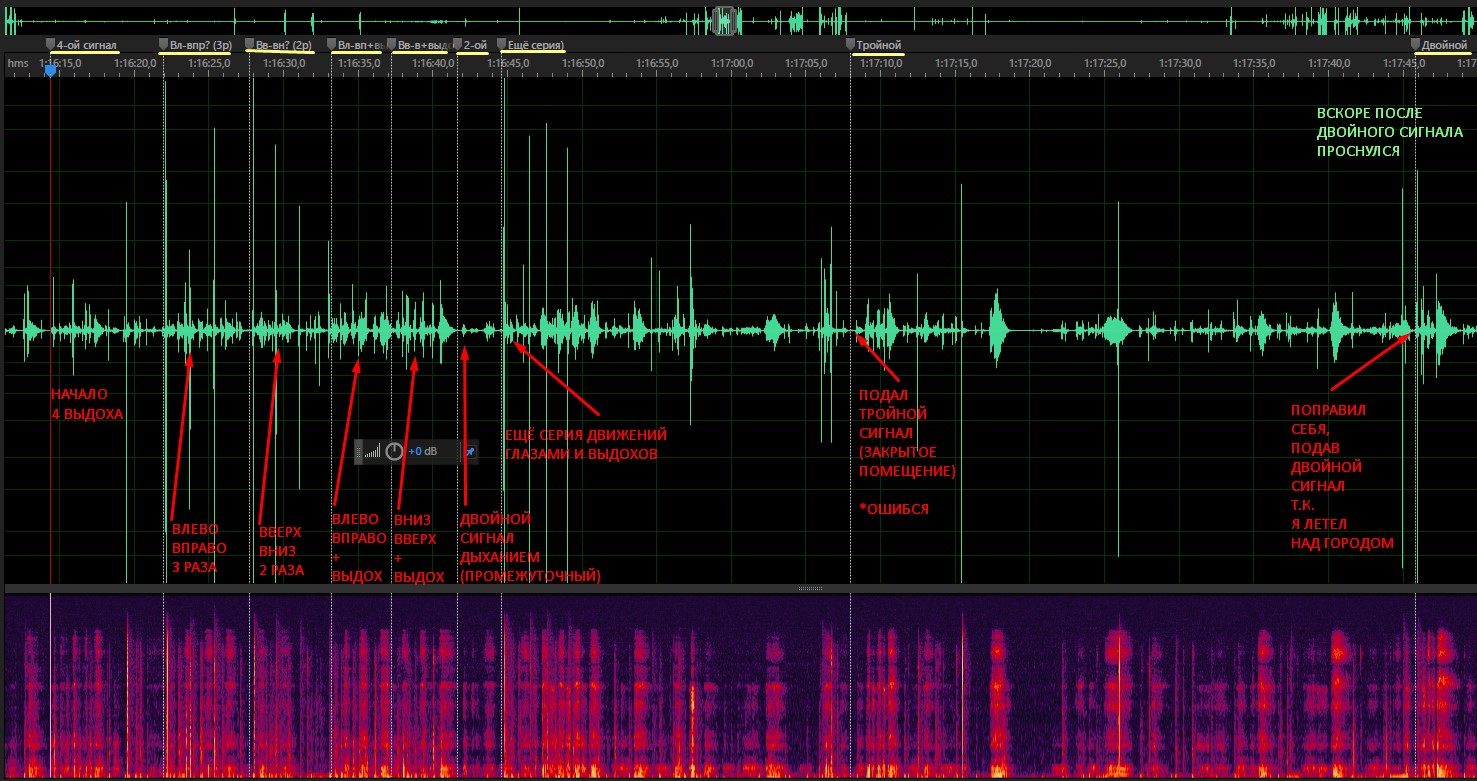Select the 'Вв-в+выд' marker
Image resolution: width=1477 pixels, height=781 pixels.
[418, 45]
